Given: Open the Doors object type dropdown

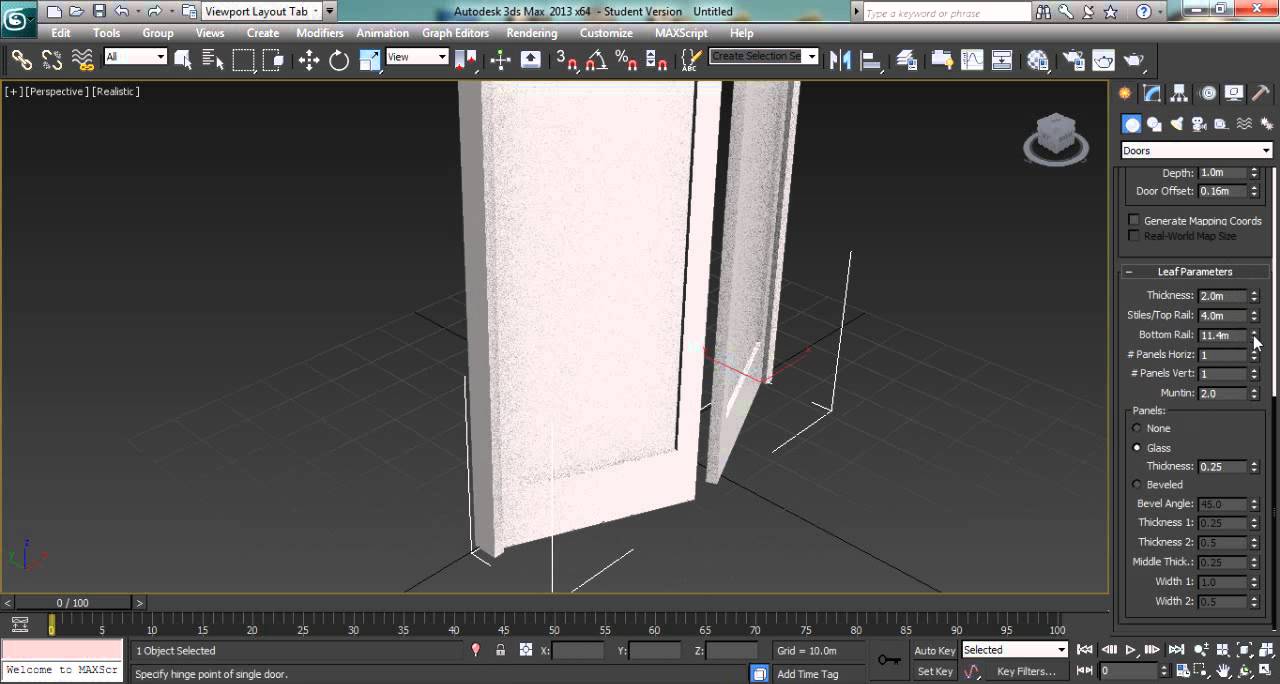Looking at the screenshot, I should click(1196, 151).
